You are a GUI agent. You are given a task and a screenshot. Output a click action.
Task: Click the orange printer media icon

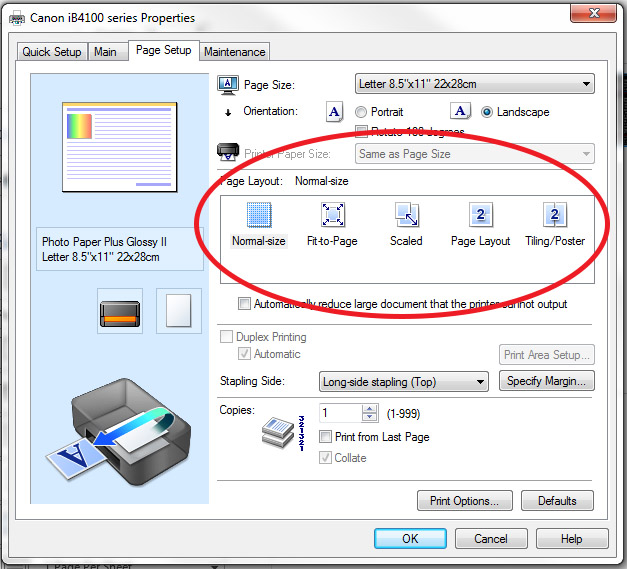pyautogui.click(x=120, y=311)
